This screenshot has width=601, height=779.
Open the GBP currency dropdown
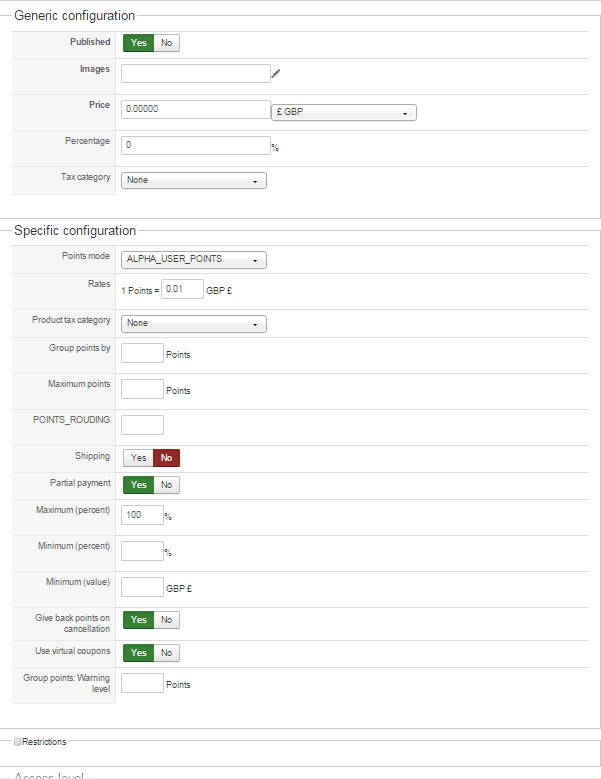tap(344, 112)
